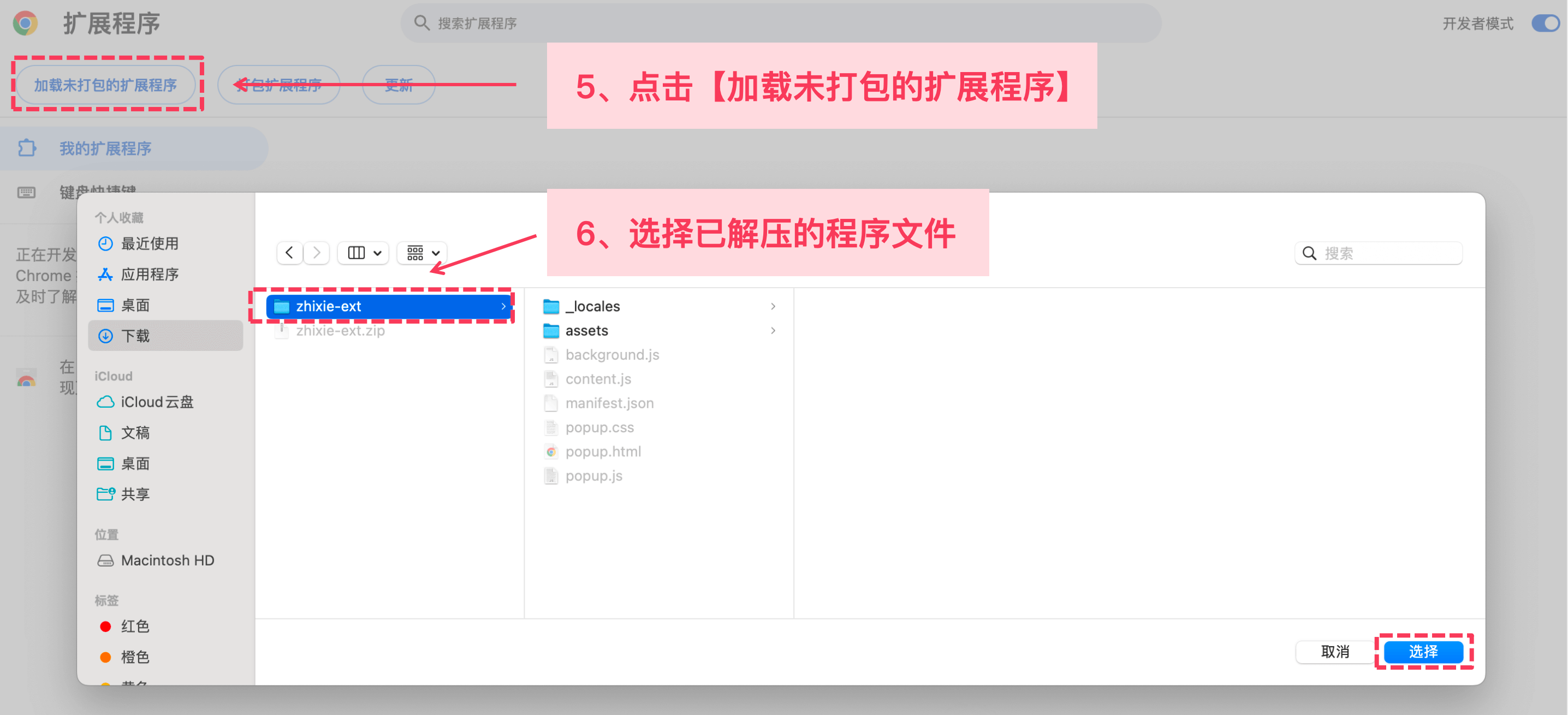Click popup.css file

(x=659, y=427)
